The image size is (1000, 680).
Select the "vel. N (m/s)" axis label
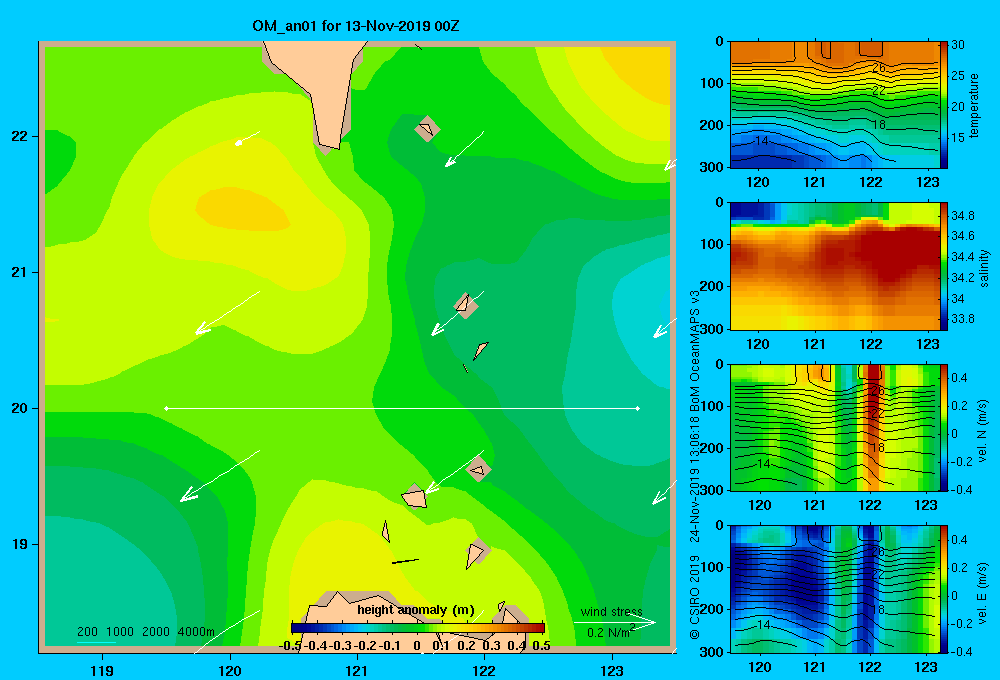coord(983,431)
